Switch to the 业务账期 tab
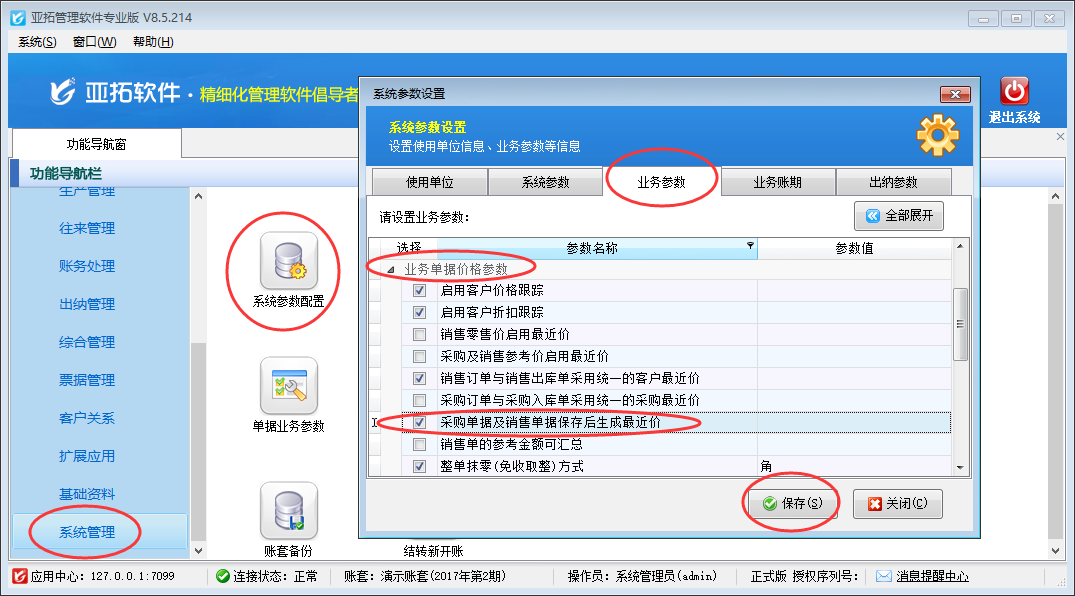Screen dimensions: 1075x596 tap(777, 182)
